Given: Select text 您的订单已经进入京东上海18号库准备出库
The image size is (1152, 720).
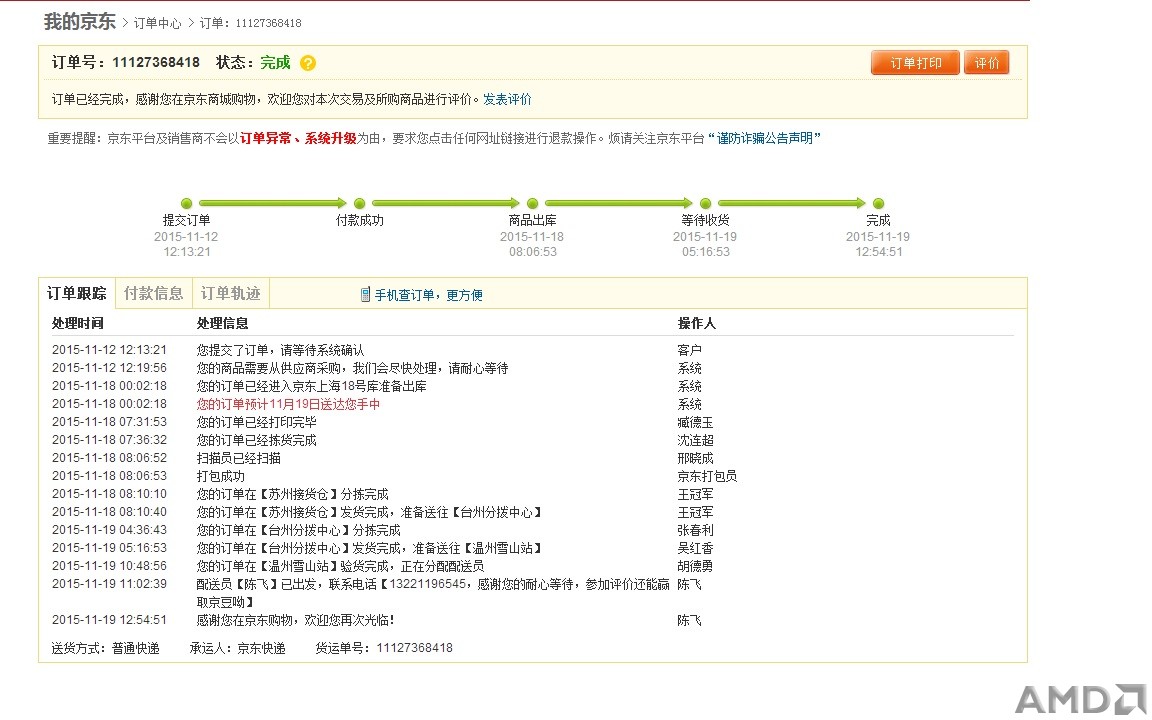Looking at the screenshot, I should [x=312, y=386].
